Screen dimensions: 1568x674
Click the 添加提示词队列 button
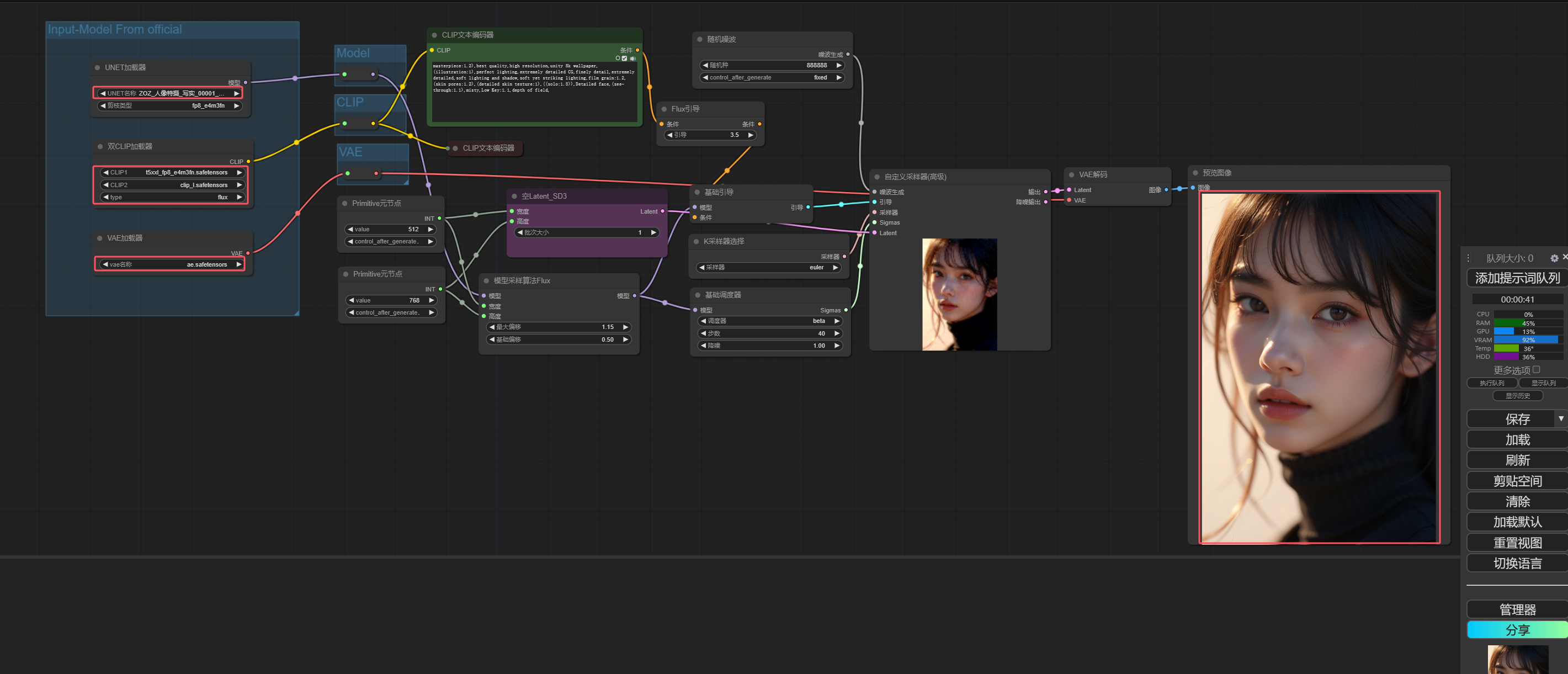coord(1517,278)
